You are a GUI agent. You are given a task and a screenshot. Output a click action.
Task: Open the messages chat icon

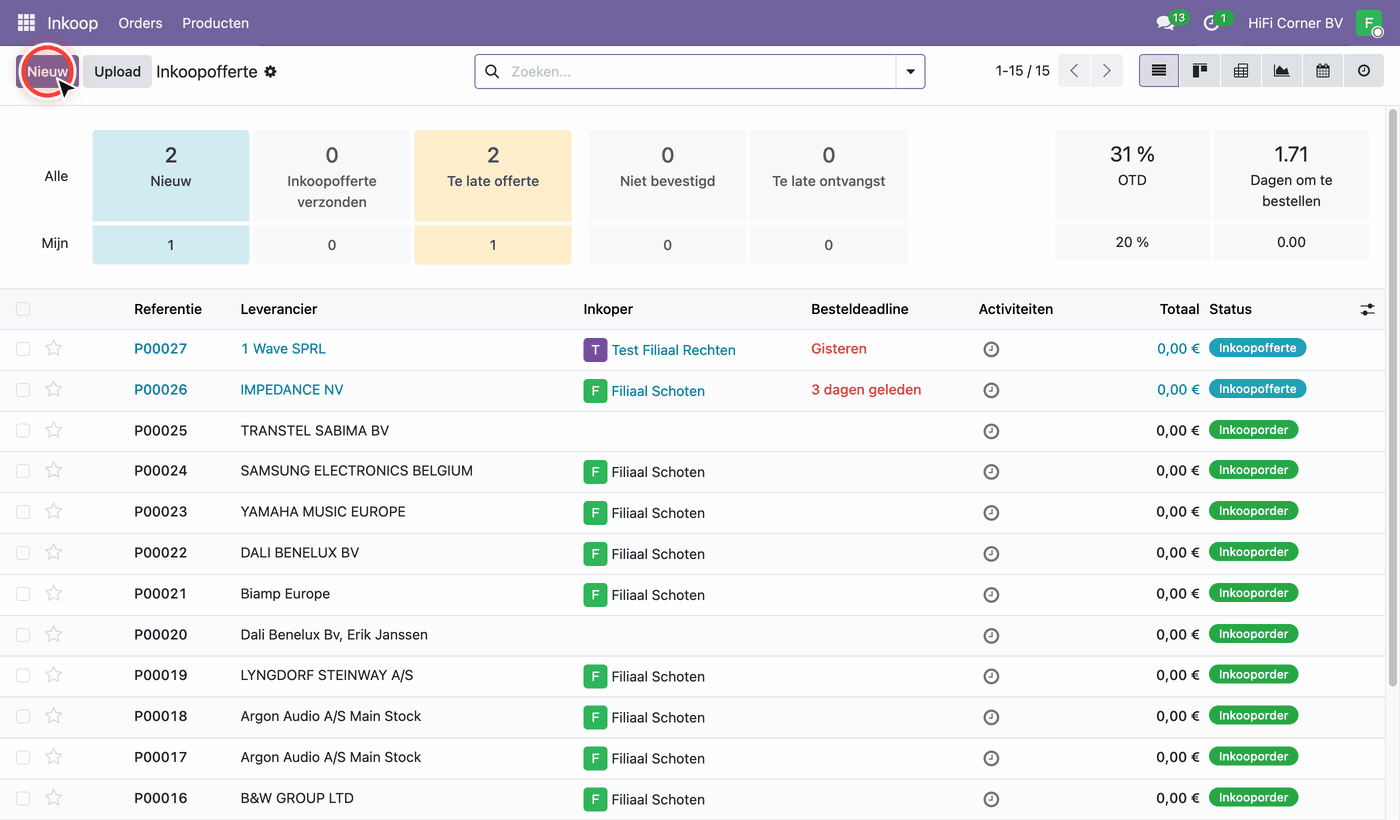(x=1165, y=22)
